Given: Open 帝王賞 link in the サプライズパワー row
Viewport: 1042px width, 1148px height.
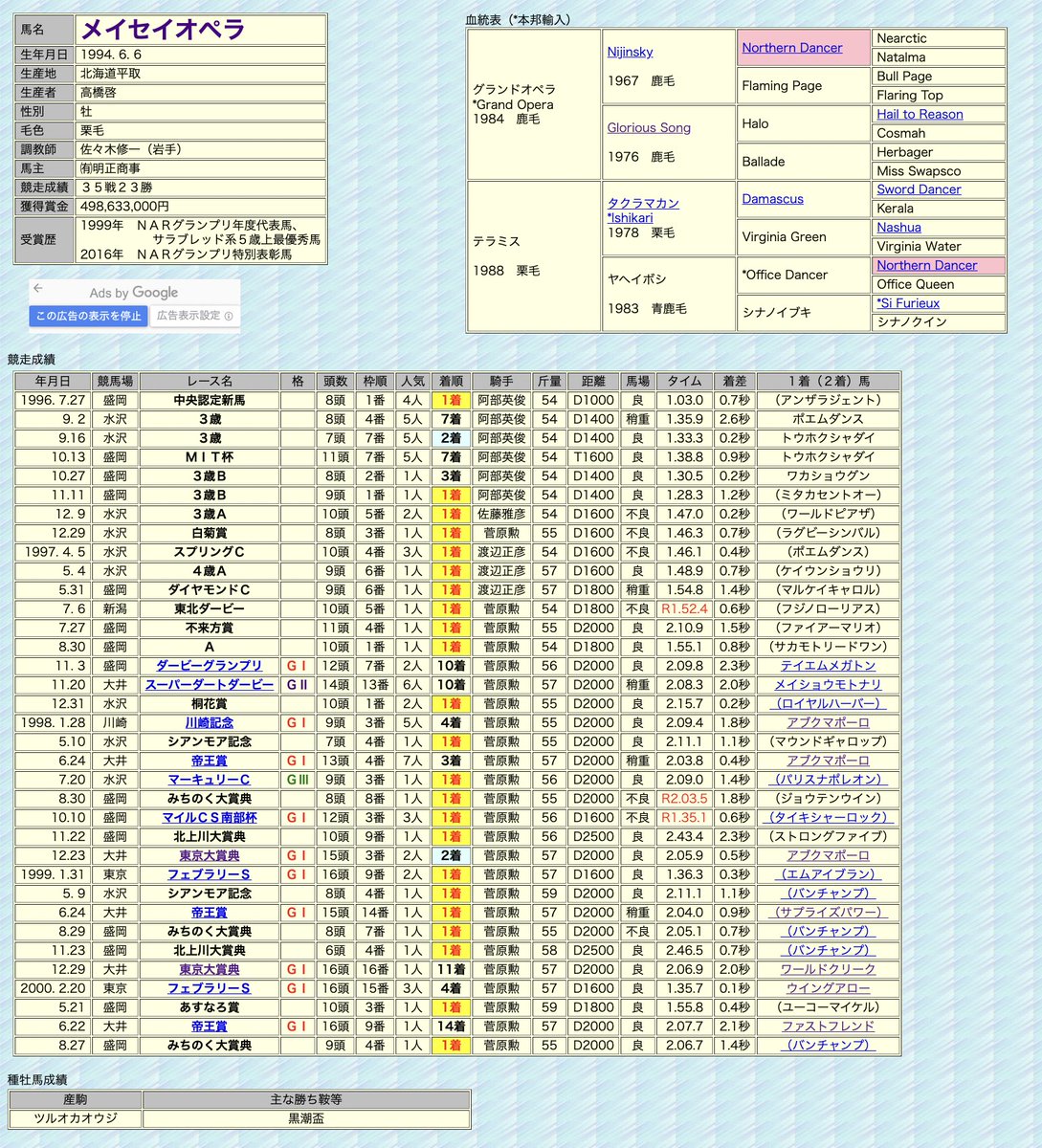Looking at the screenshot, I should (209, 913).
